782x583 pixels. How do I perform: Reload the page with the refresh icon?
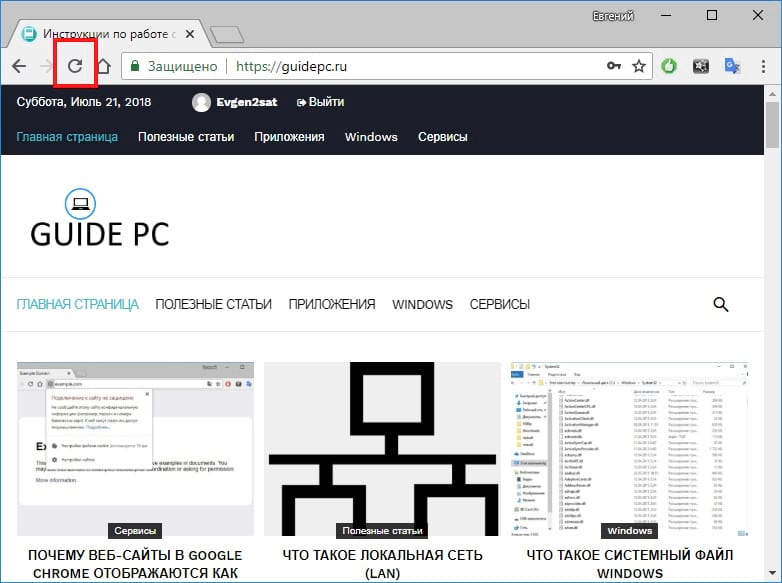[x=75, y=66]
